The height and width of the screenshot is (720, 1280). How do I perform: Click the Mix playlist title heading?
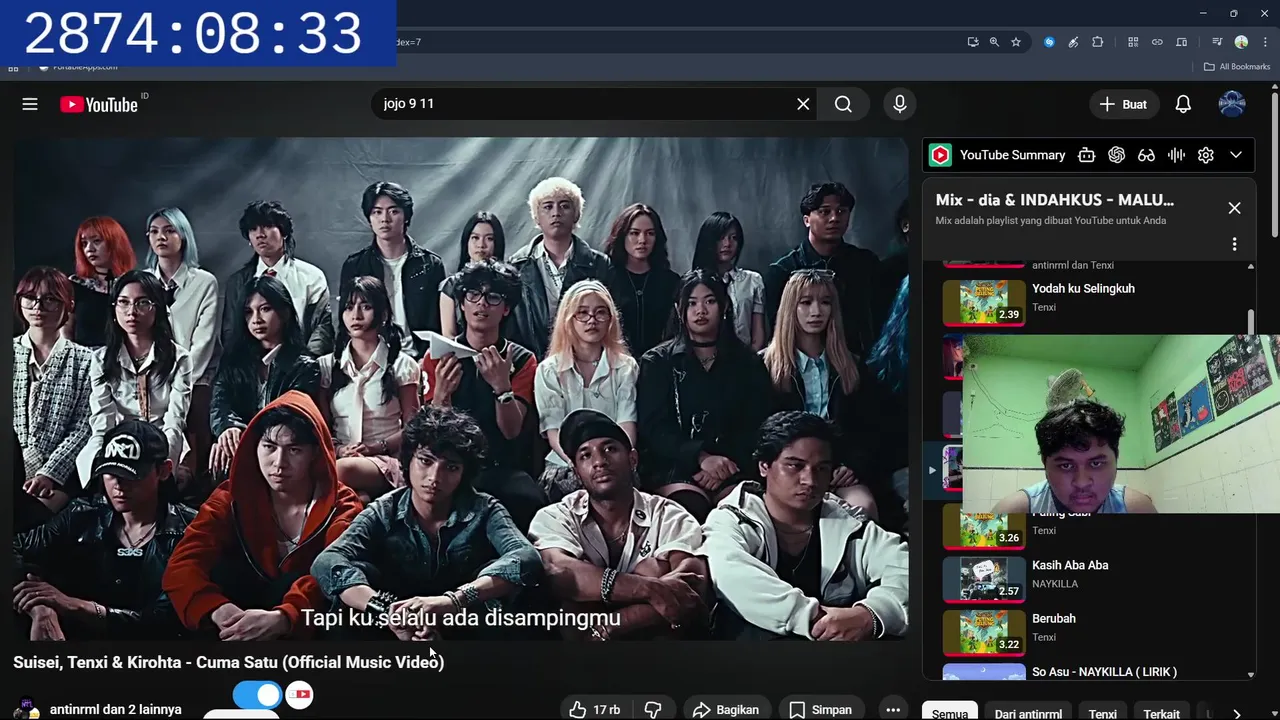pyautogui.click(x=1055, y=200)
